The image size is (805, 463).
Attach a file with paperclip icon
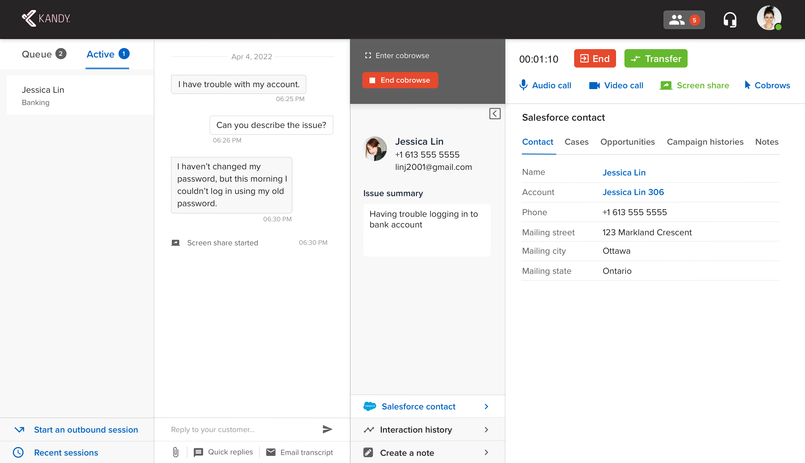[x=176, y=452]
